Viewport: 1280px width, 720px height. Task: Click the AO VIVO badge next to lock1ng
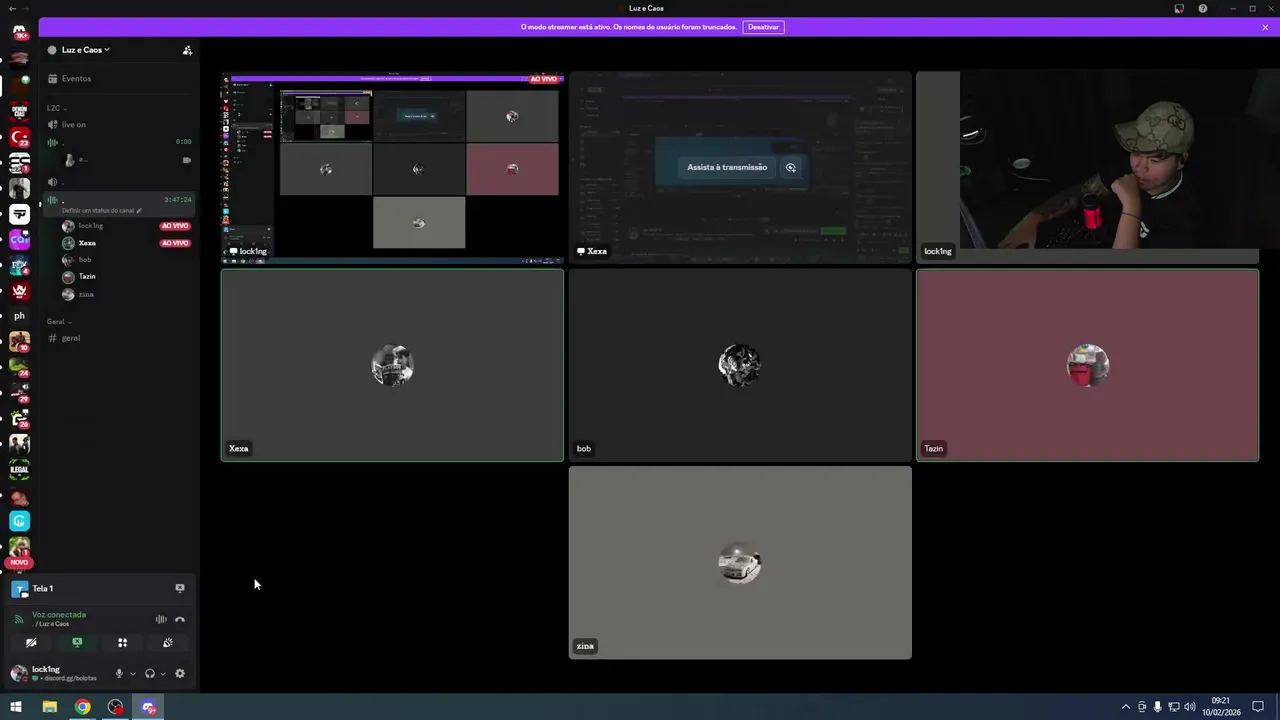175,226
